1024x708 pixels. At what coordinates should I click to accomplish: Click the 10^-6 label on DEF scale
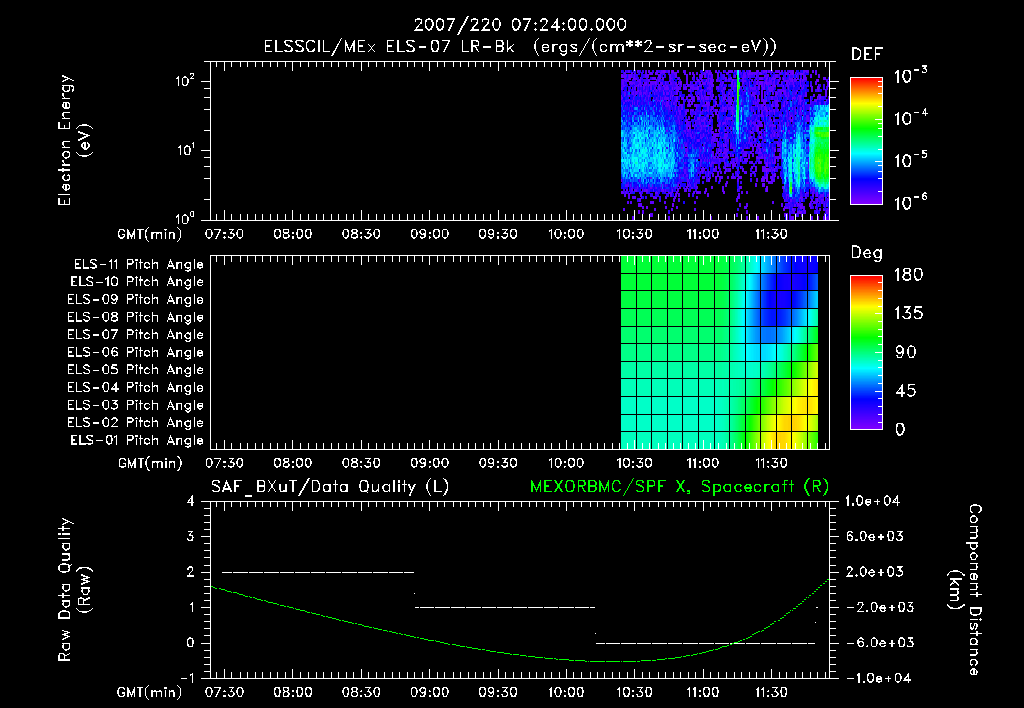point(910,202)
